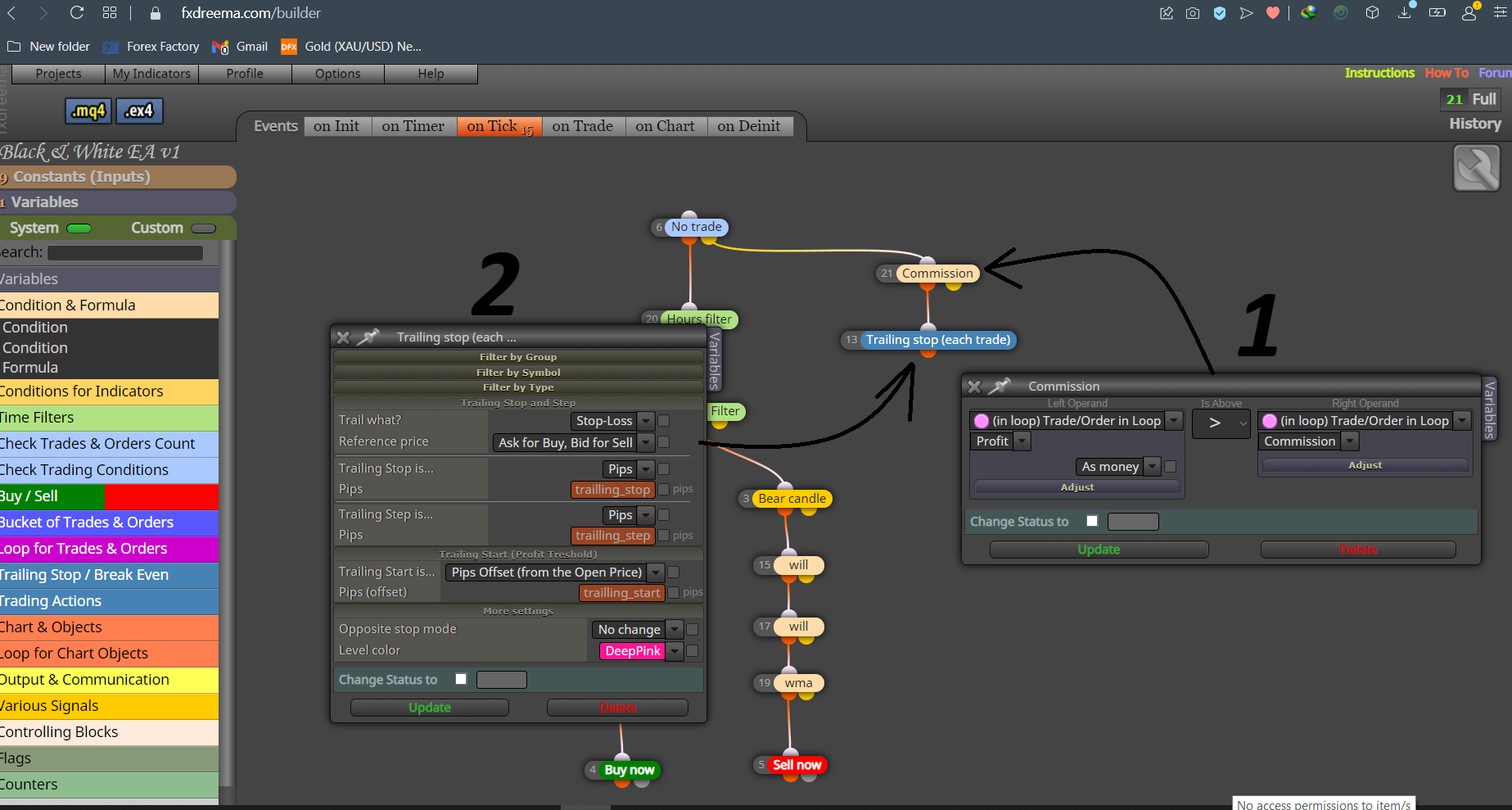Viewport: 1512px width, 810px height.
Task: Click the heart favorites icon in browser
Action: pos(1272,13)
